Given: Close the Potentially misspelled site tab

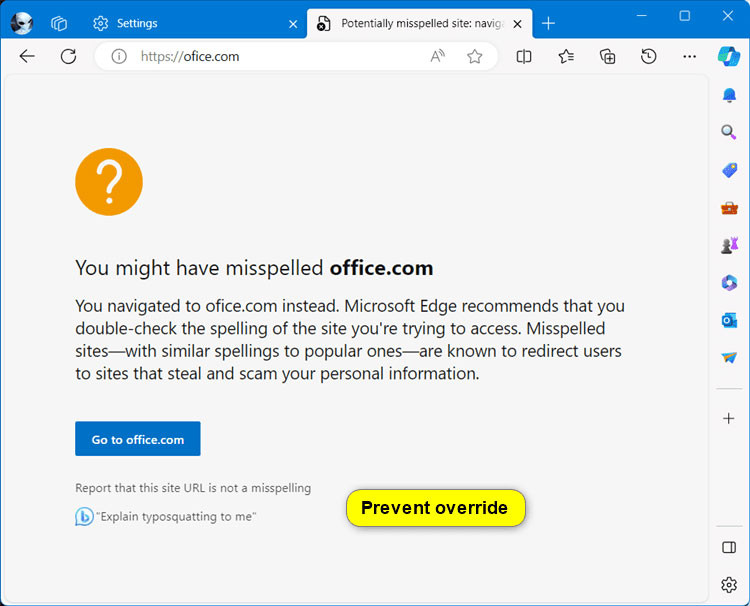Looking at the screenshot, I should tap(518, 24).
